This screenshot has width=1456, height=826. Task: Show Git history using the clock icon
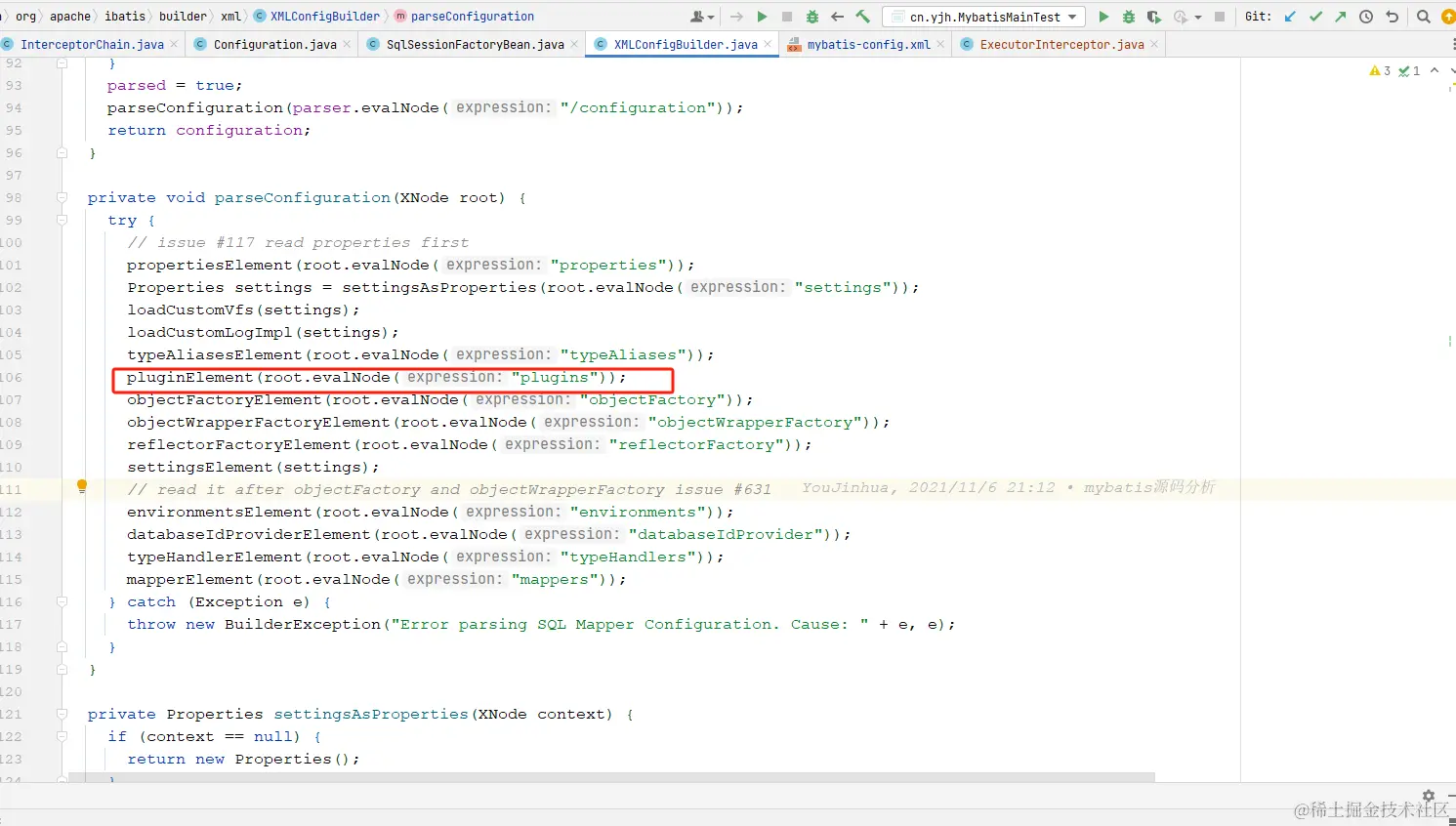1366,17
